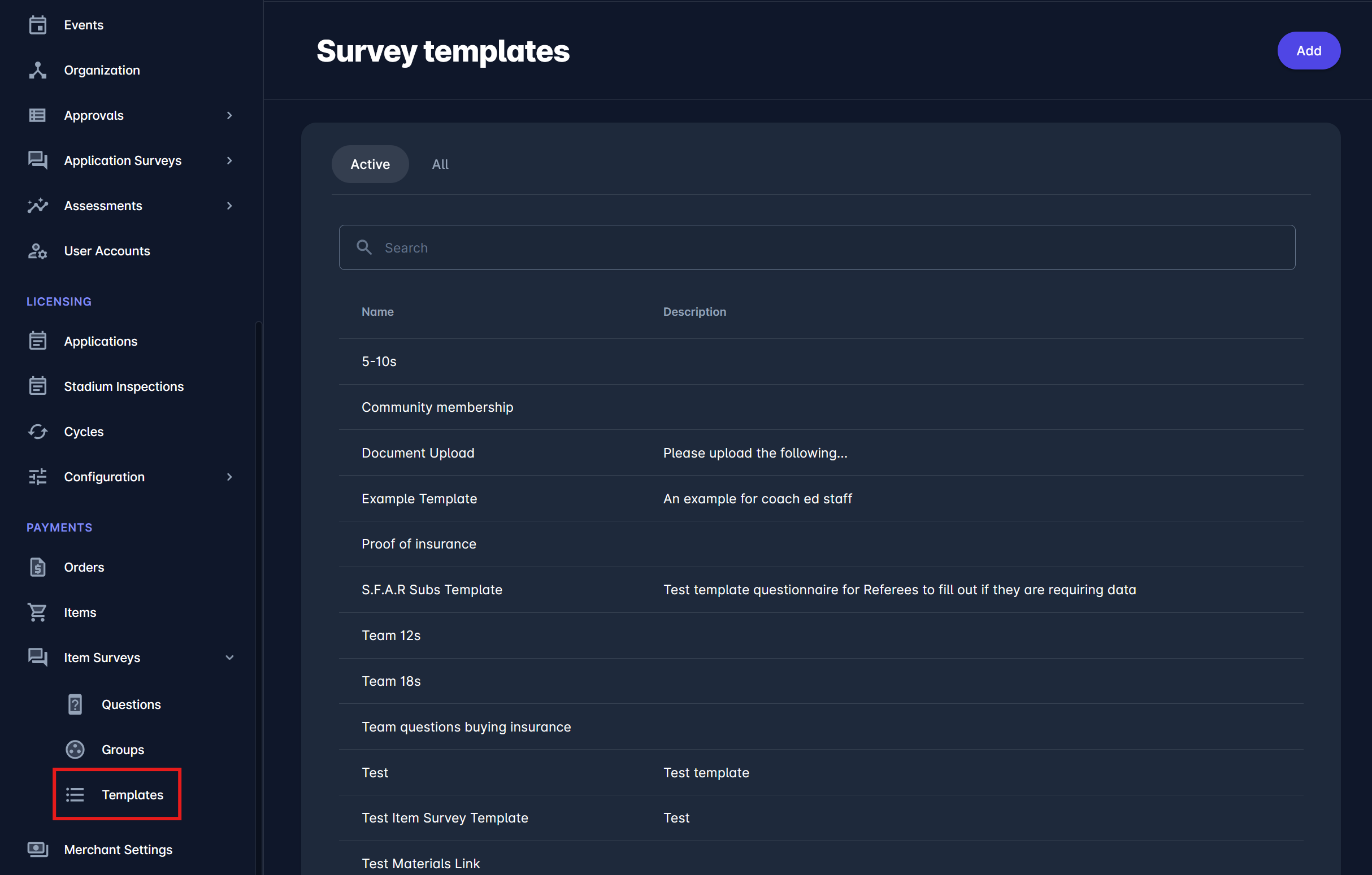
Task: Click the Items shopping cart icon
Action: (x=38, y=612)
